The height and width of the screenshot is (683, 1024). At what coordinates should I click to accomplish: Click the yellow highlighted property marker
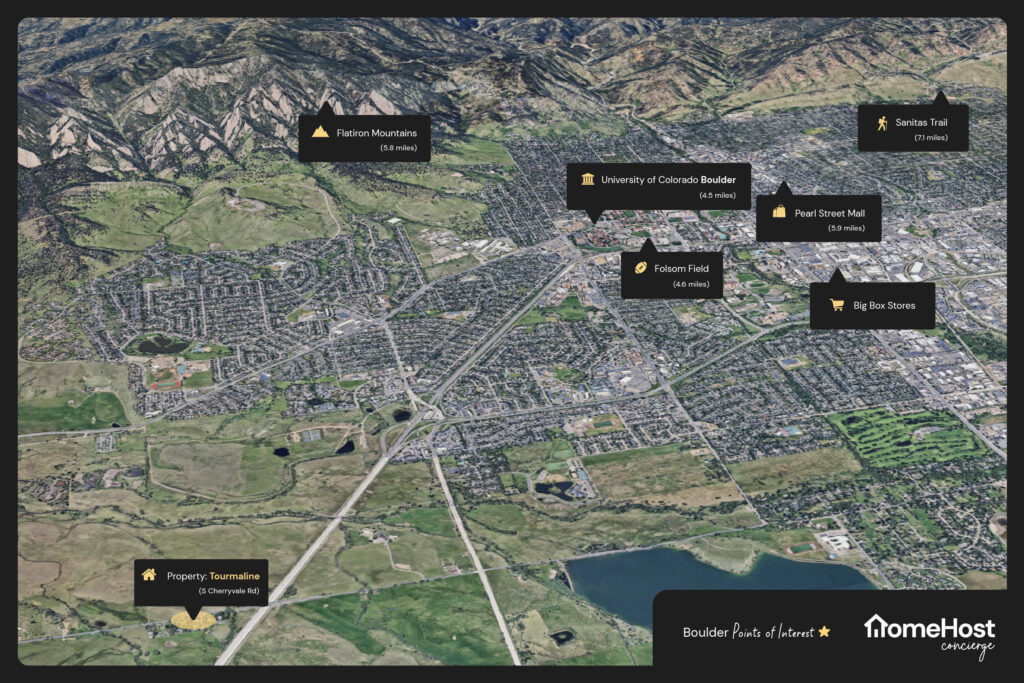point(191,620)
